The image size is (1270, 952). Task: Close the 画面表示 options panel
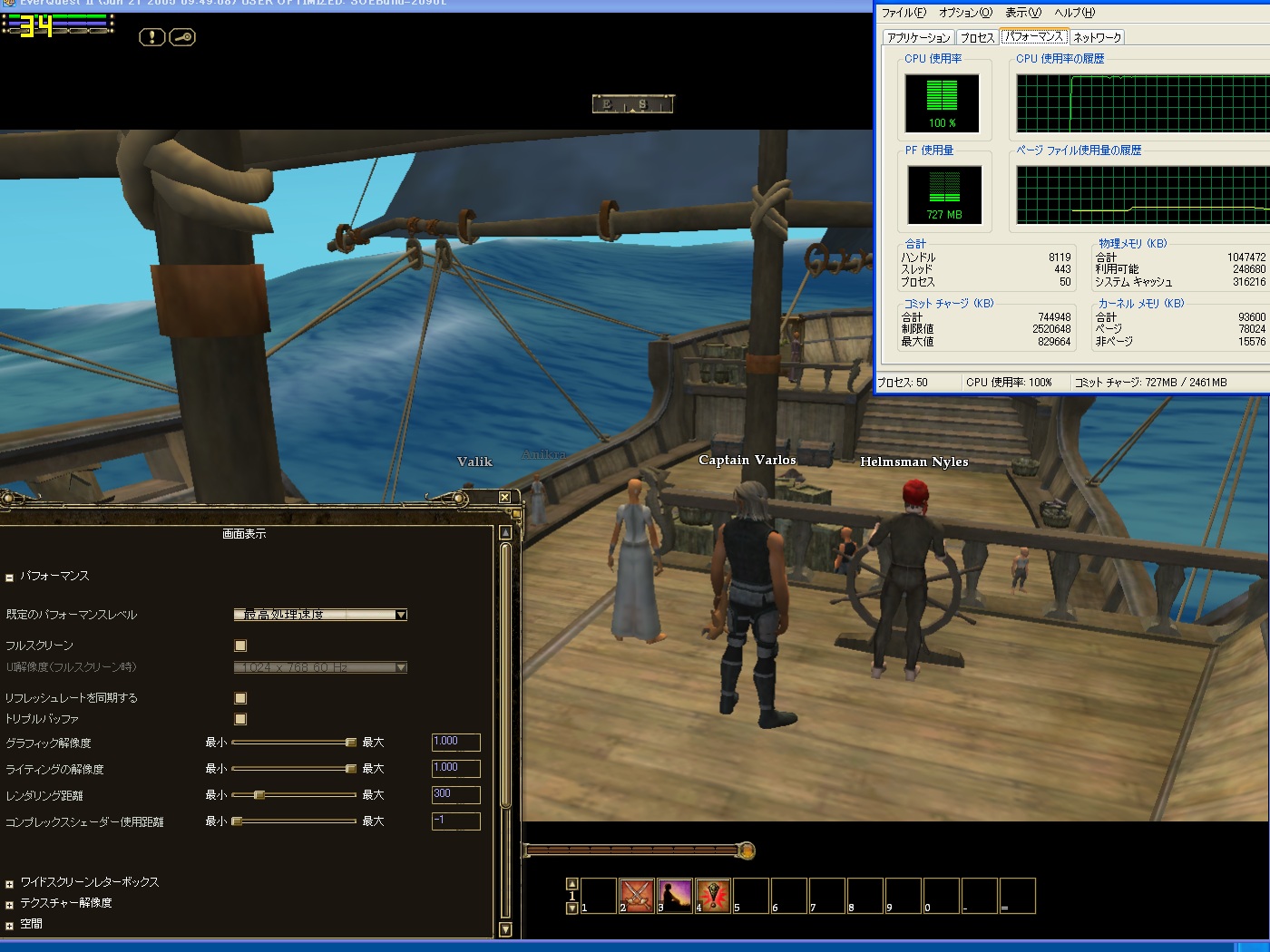(504, 497)
